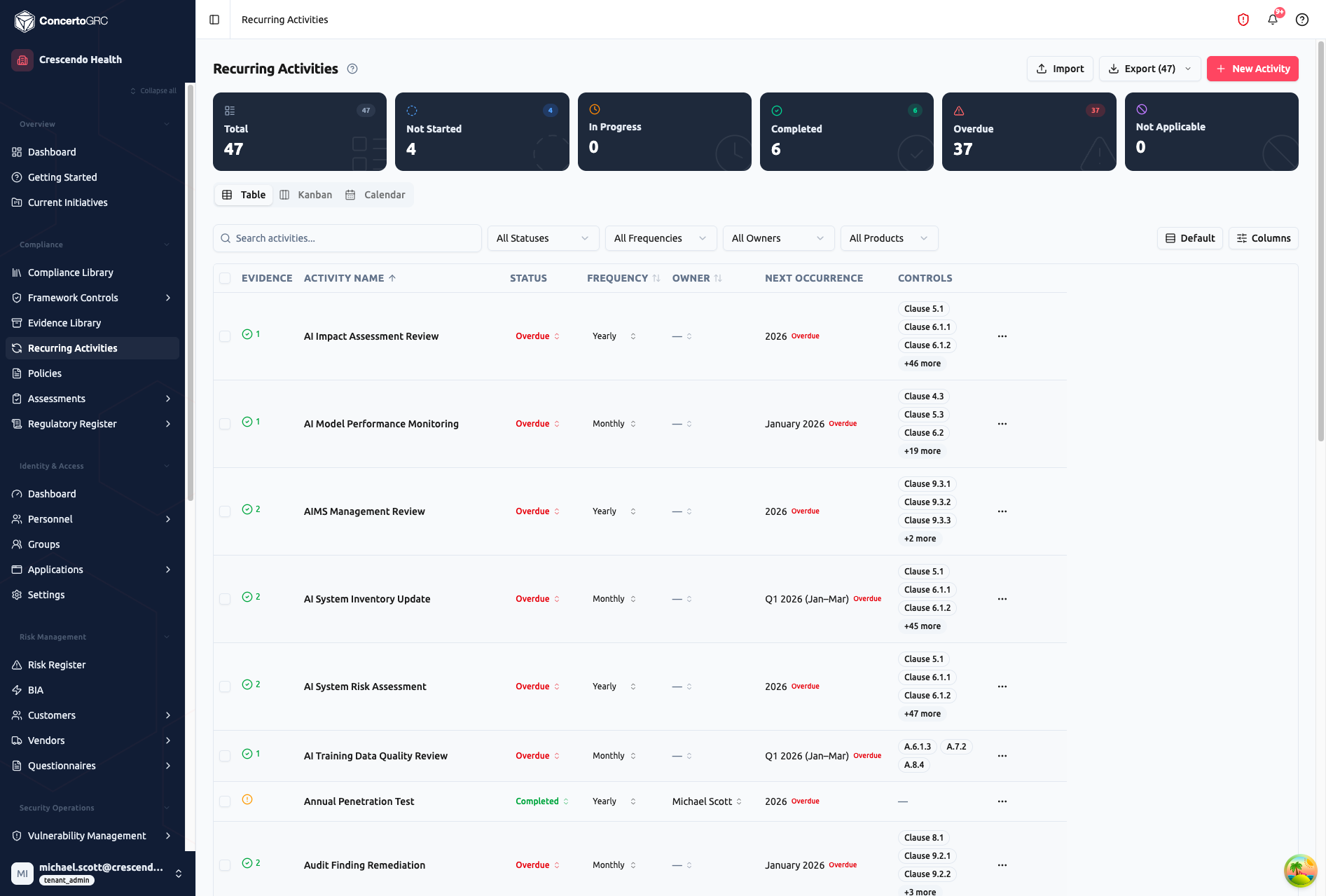Viewport: 1326px width, 896px height.
Task: Sort by Owner column icon
Action: (718, 278)
